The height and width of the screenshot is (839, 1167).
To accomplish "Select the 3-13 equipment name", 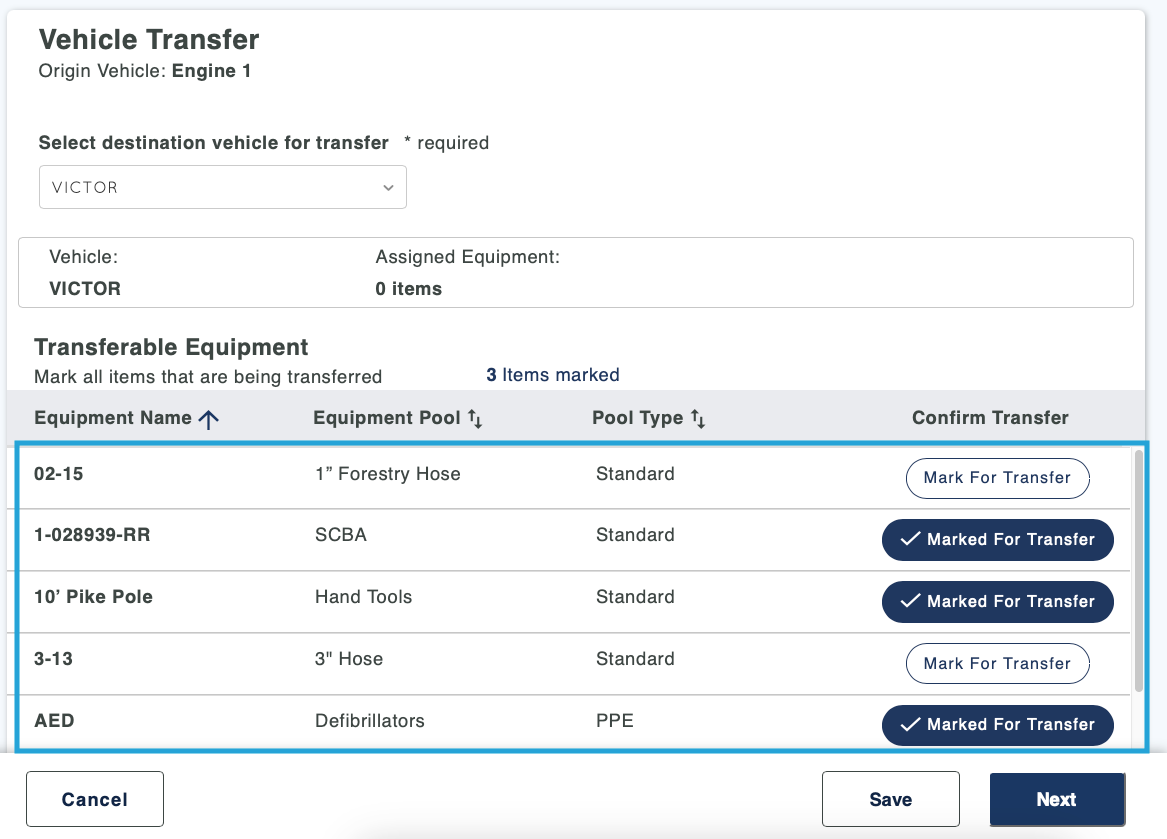I will [x=54, y=658].
